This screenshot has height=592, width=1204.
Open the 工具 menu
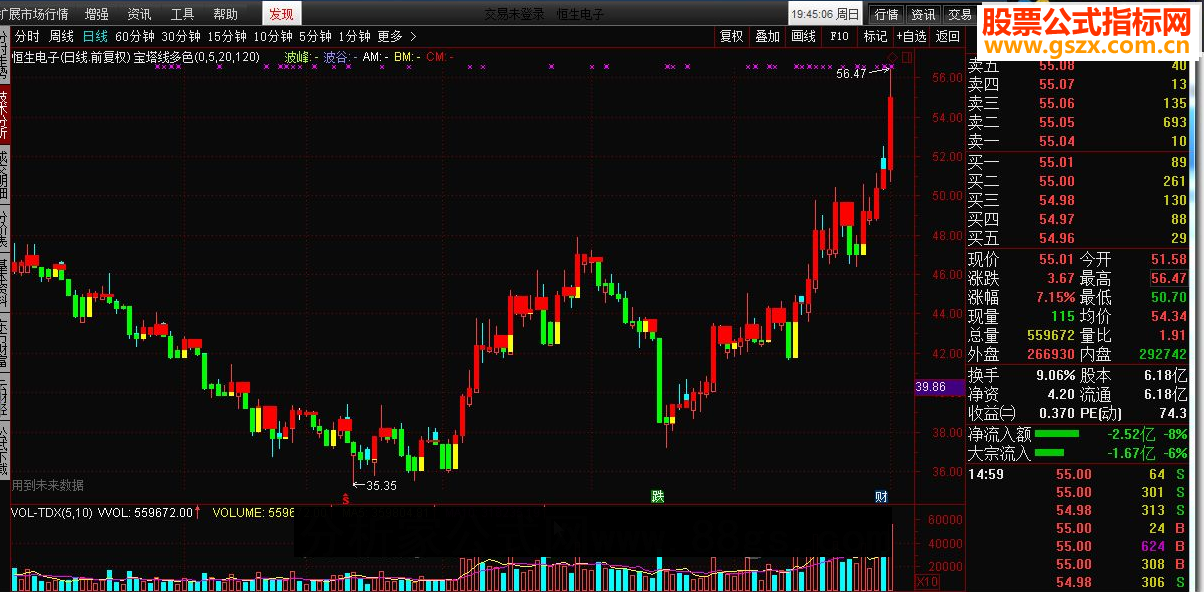[183, 14]
